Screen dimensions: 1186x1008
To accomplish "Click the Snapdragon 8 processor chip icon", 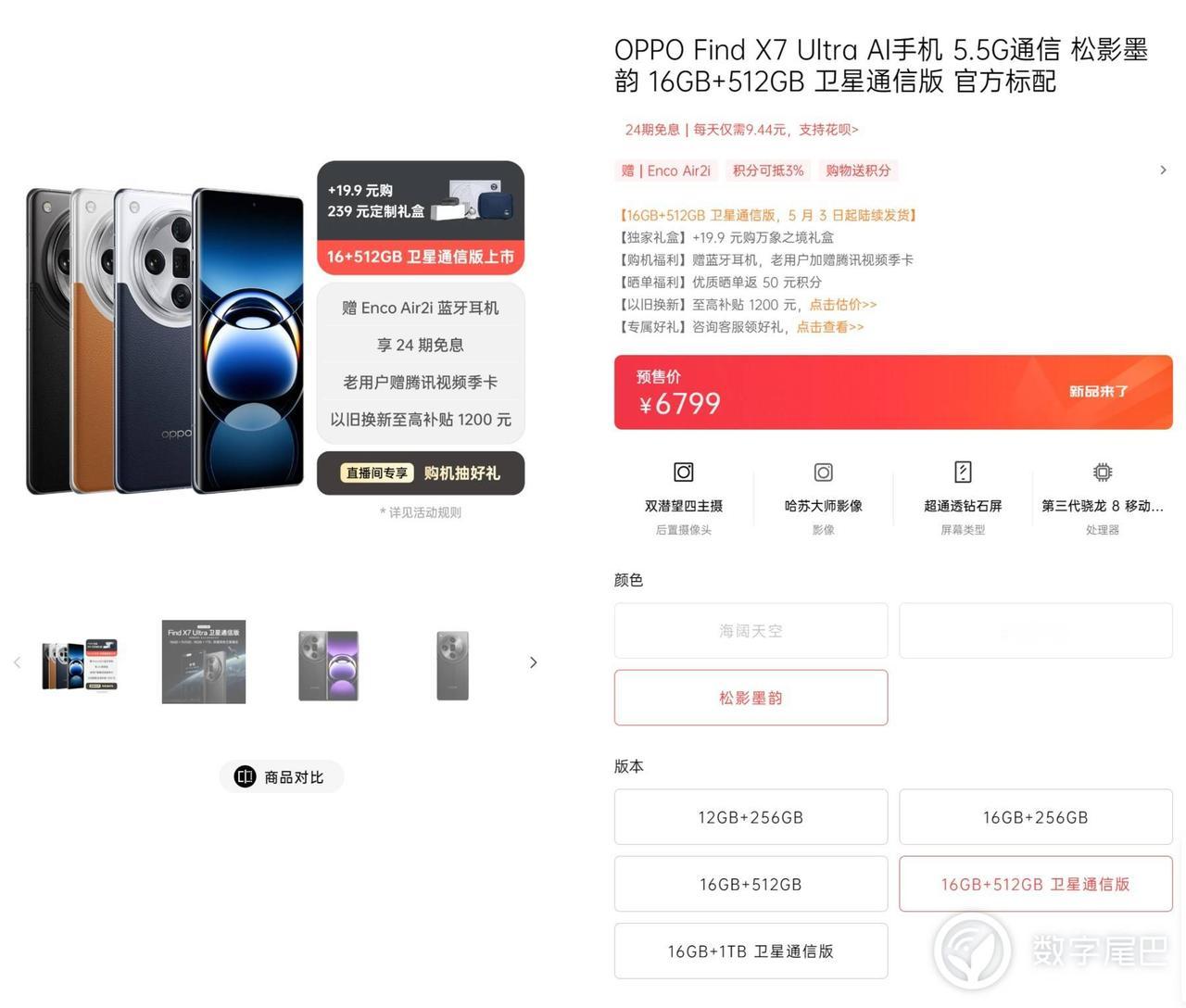I will [1102, 472].
